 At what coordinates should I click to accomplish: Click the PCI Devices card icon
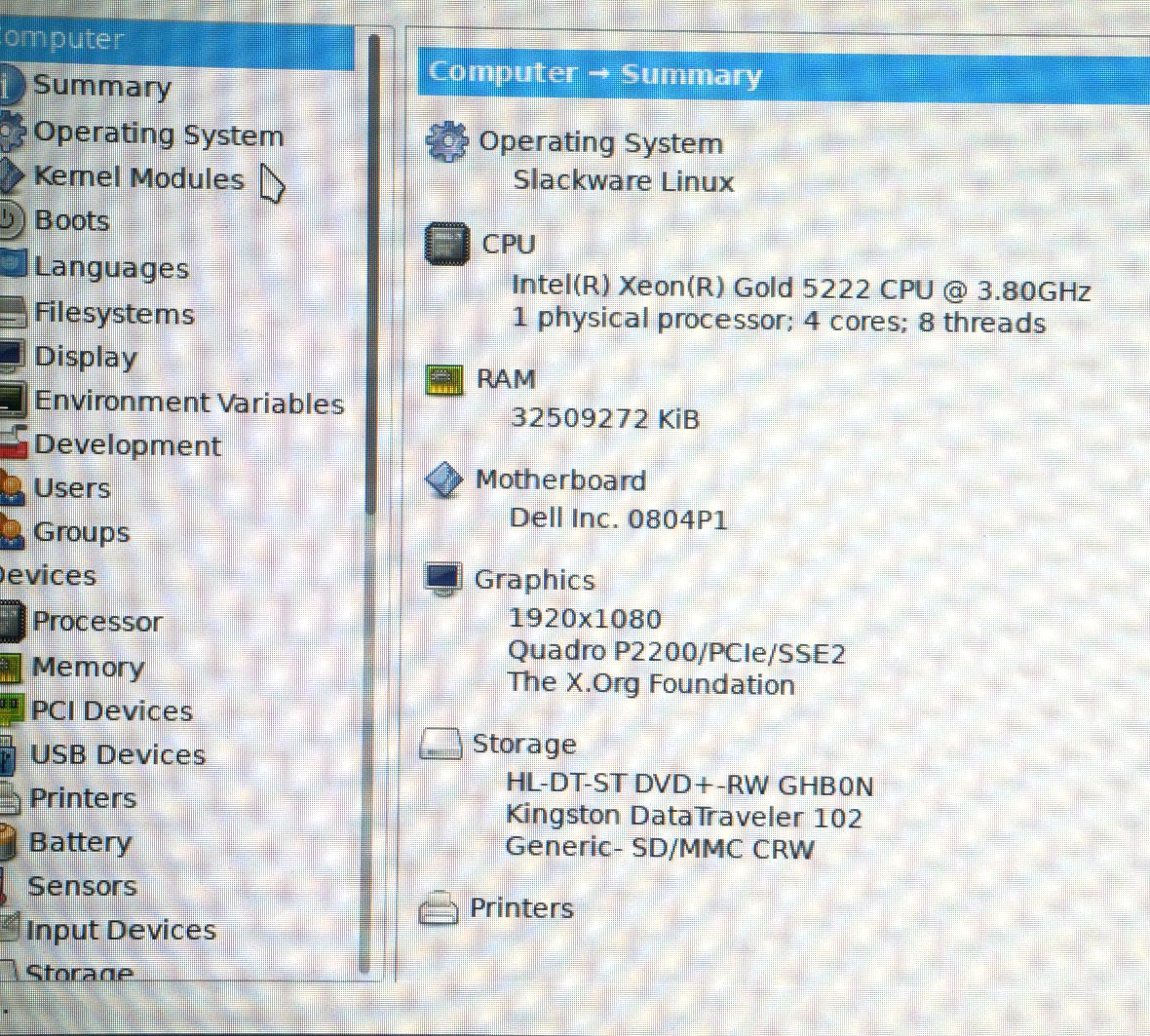11,709
